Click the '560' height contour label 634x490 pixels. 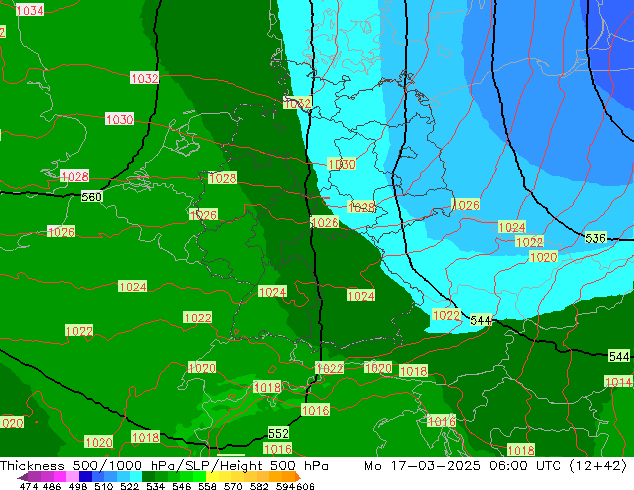(91, 197)
